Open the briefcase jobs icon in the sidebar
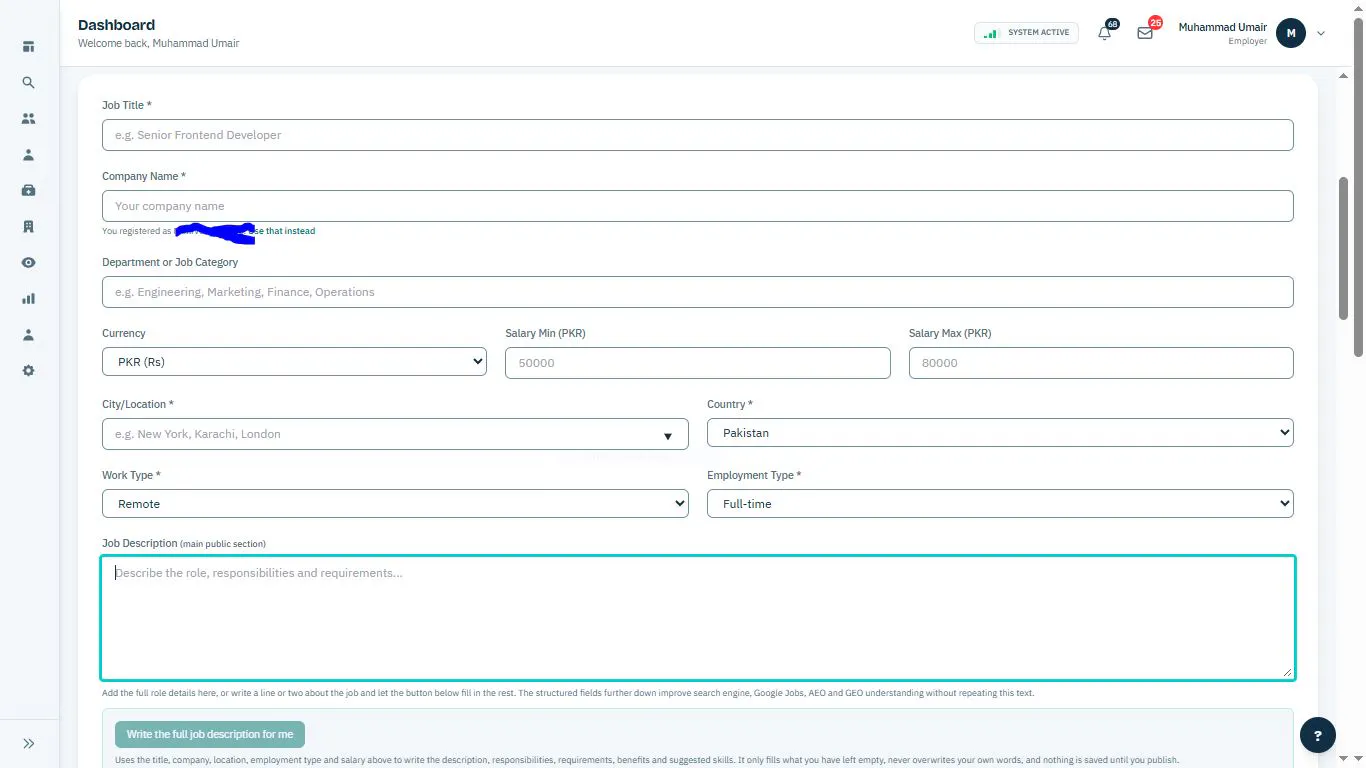 (28, 191)
